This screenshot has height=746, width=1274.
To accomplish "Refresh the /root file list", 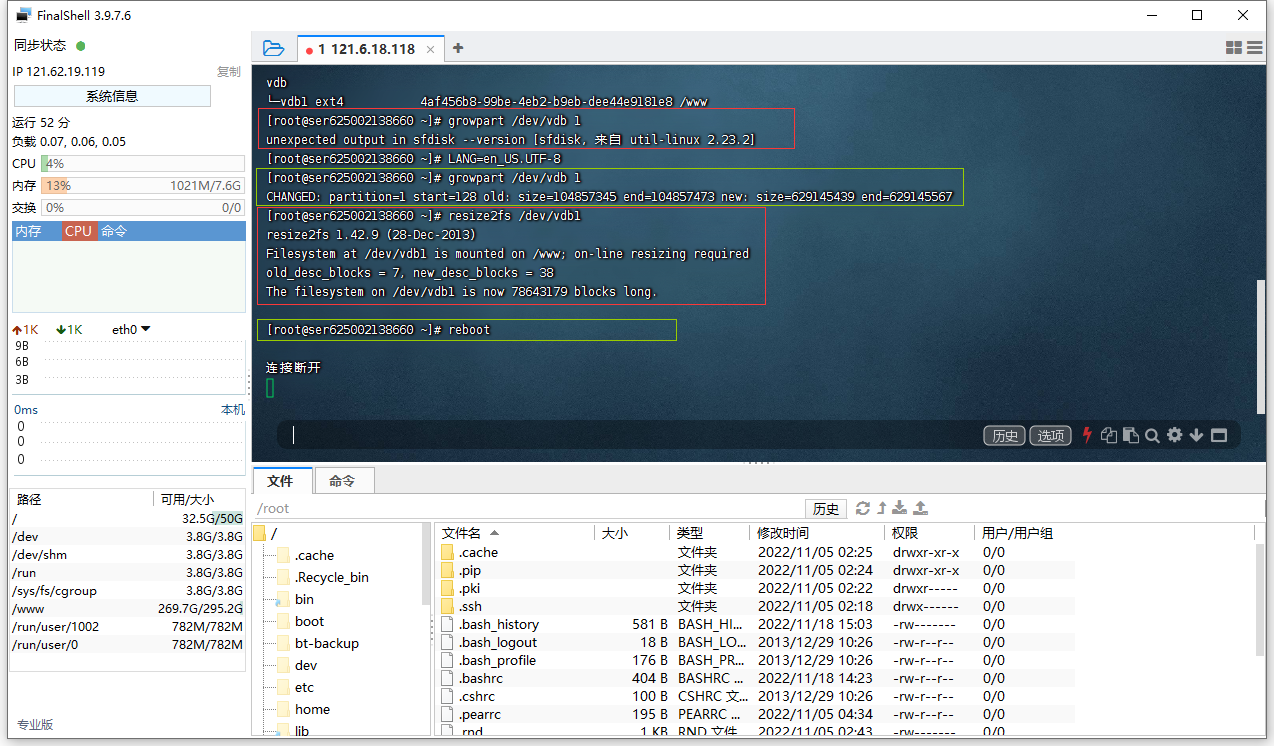I will click(x=862, y=508).
